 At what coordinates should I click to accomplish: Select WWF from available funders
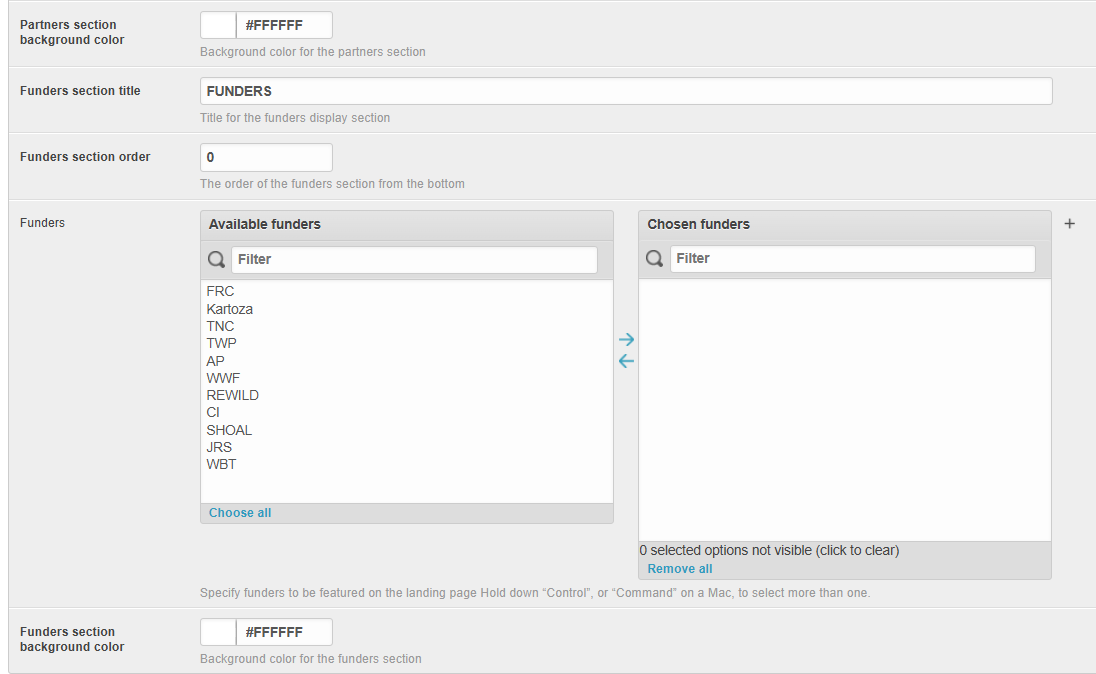coord(223,378)
